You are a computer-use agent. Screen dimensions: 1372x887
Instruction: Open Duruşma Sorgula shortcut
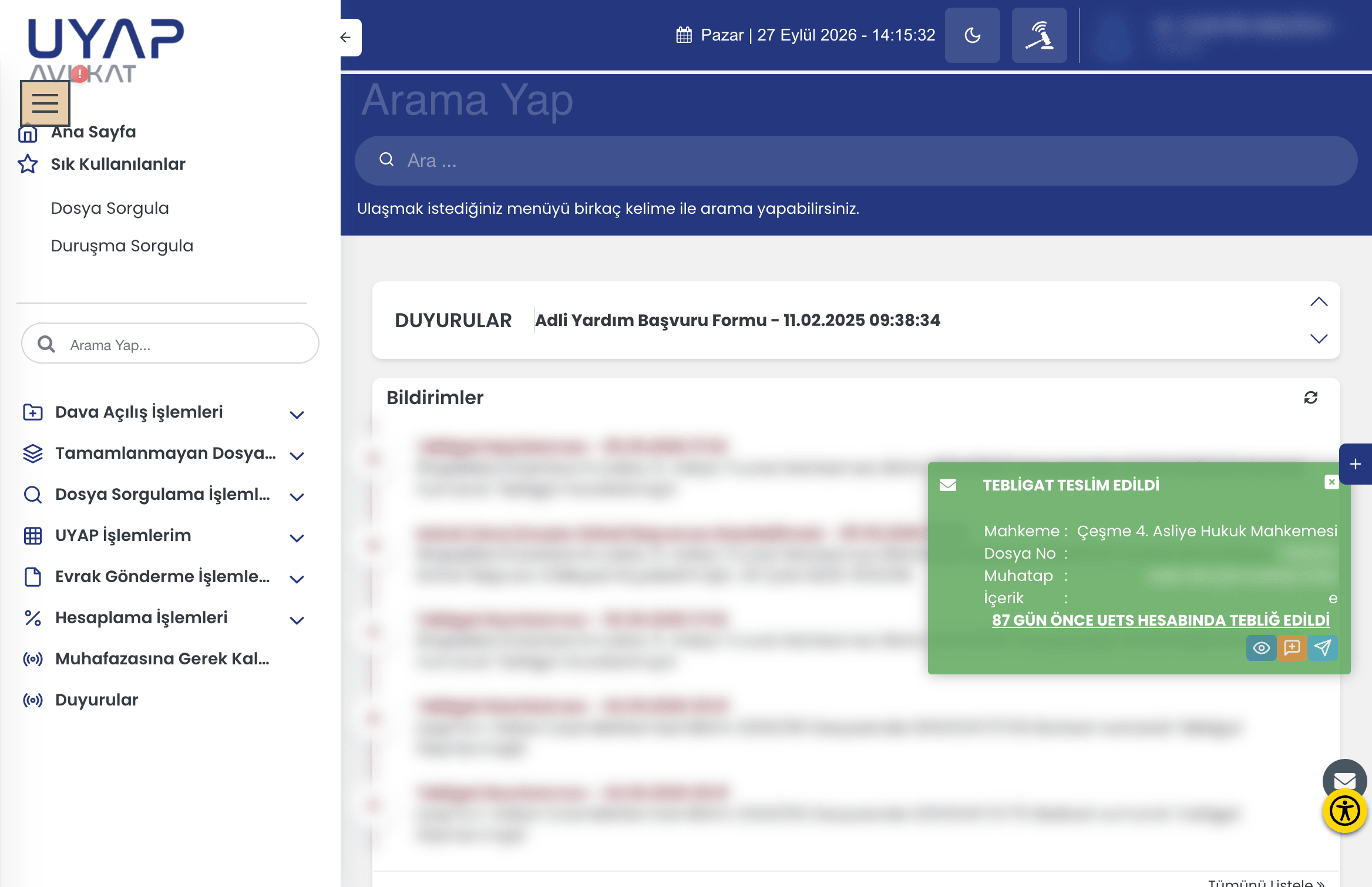pos(122,246)
